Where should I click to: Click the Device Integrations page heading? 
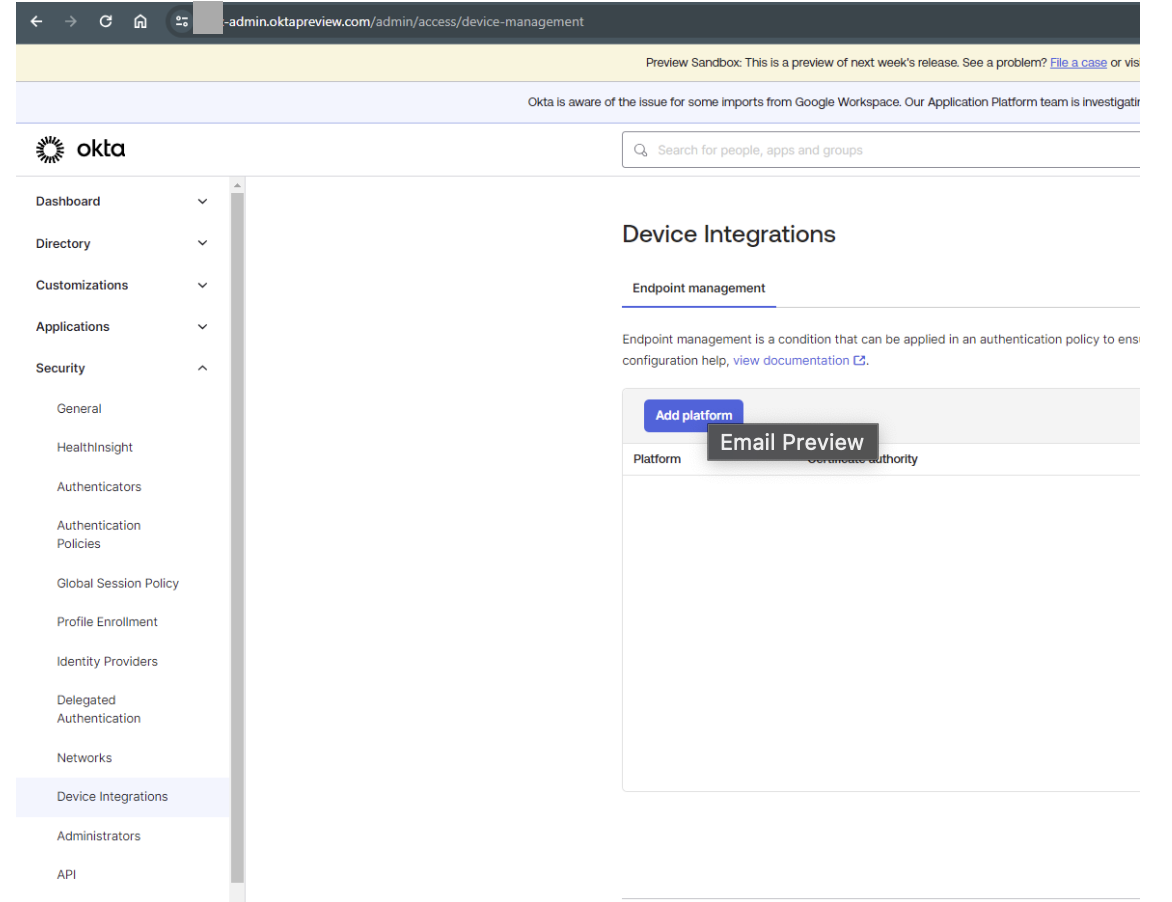[x=729, y=235]
